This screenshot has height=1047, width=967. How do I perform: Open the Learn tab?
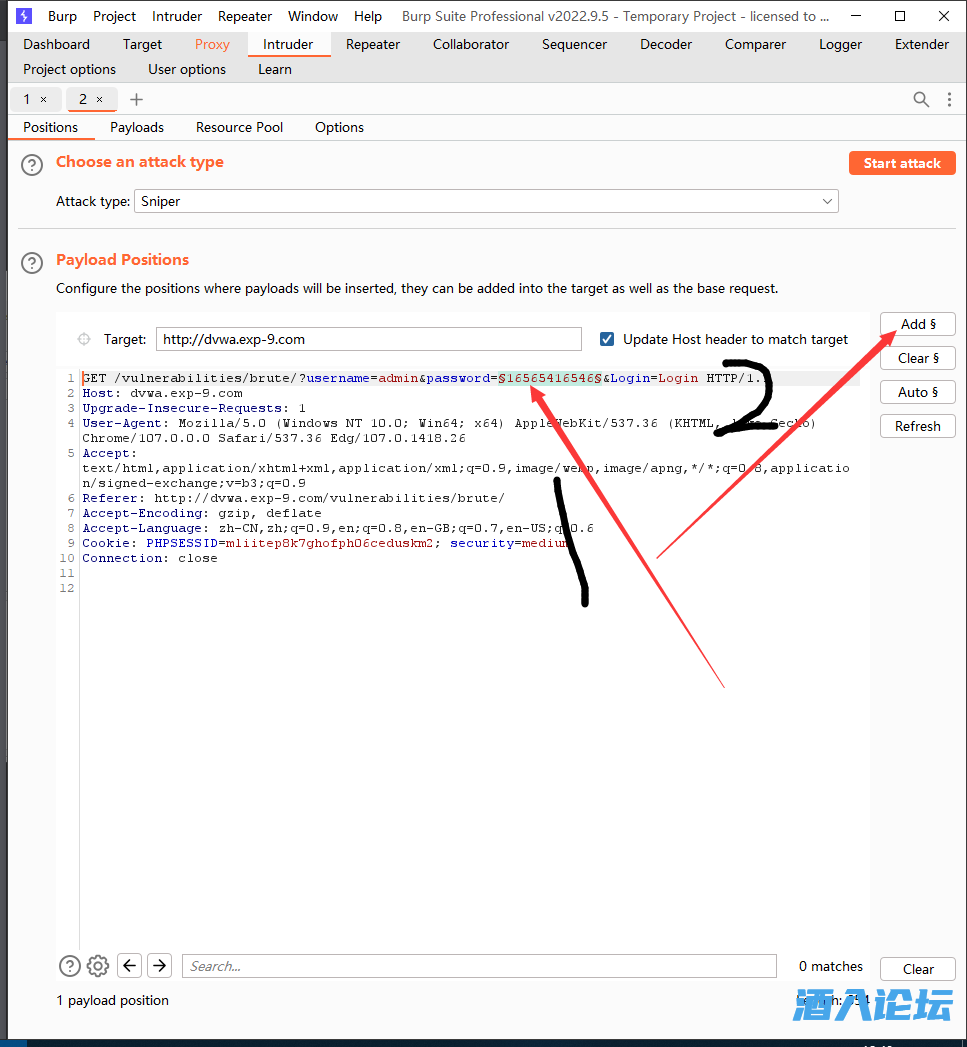click(x=274, y=69)
